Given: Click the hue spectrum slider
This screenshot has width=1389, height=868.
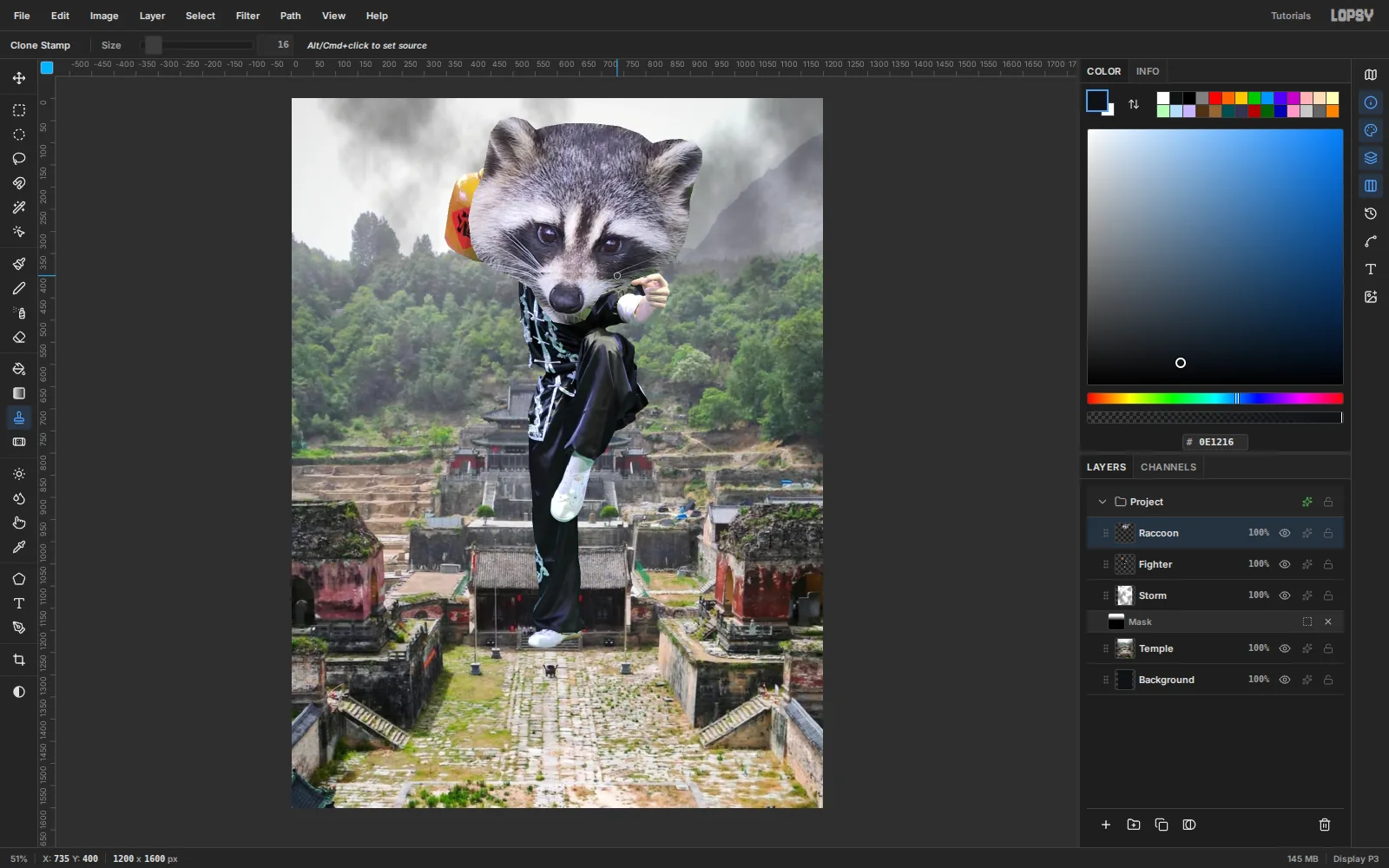Looking at the screenshot, I should [1215, 398].
